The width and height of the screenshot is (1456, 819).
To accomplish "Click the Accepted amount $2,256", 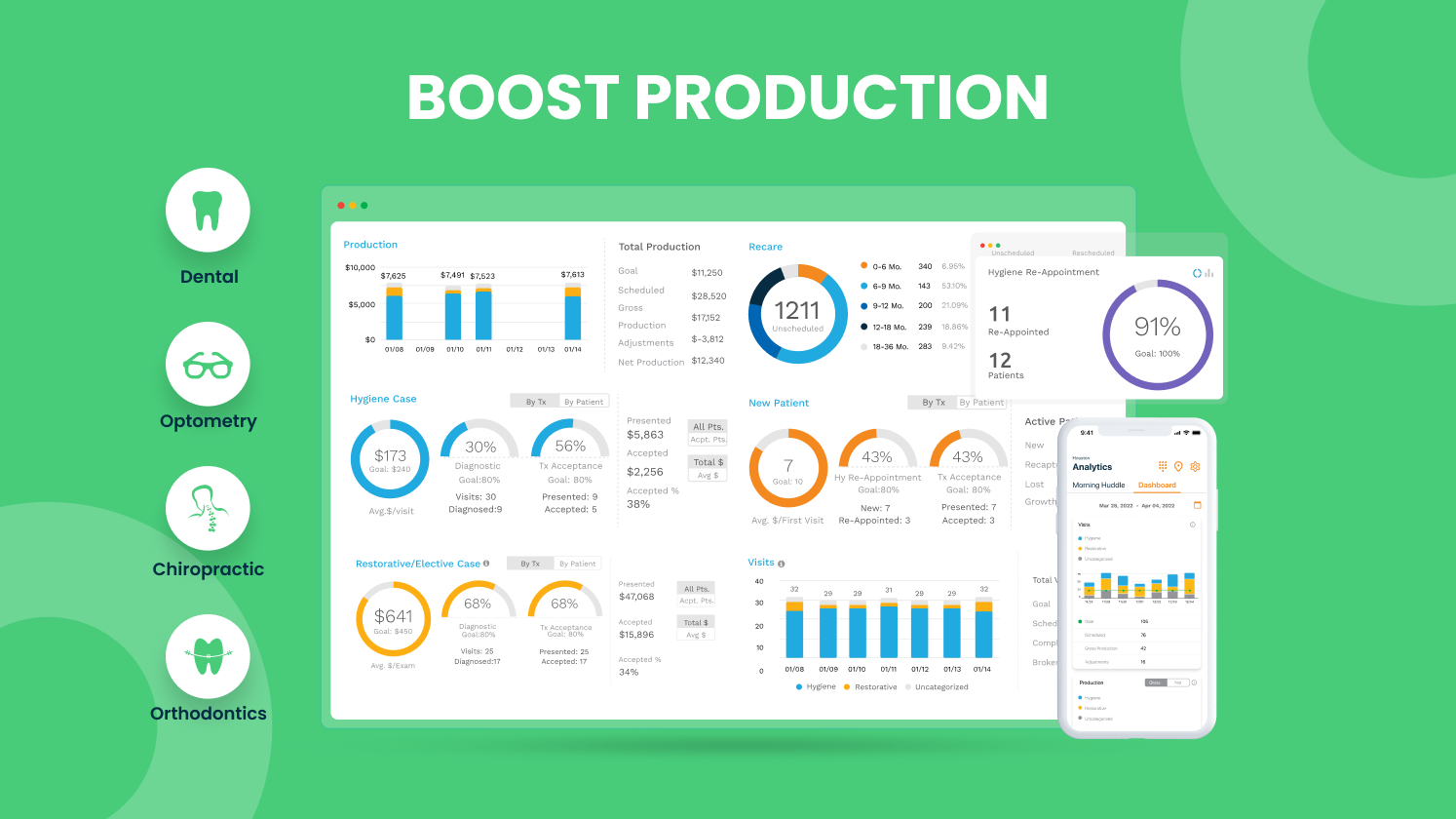I will (x=645, y=472).
